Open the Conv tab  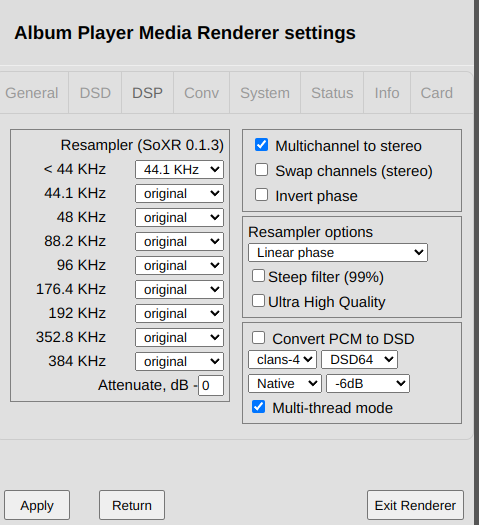[x=202, y=93]
